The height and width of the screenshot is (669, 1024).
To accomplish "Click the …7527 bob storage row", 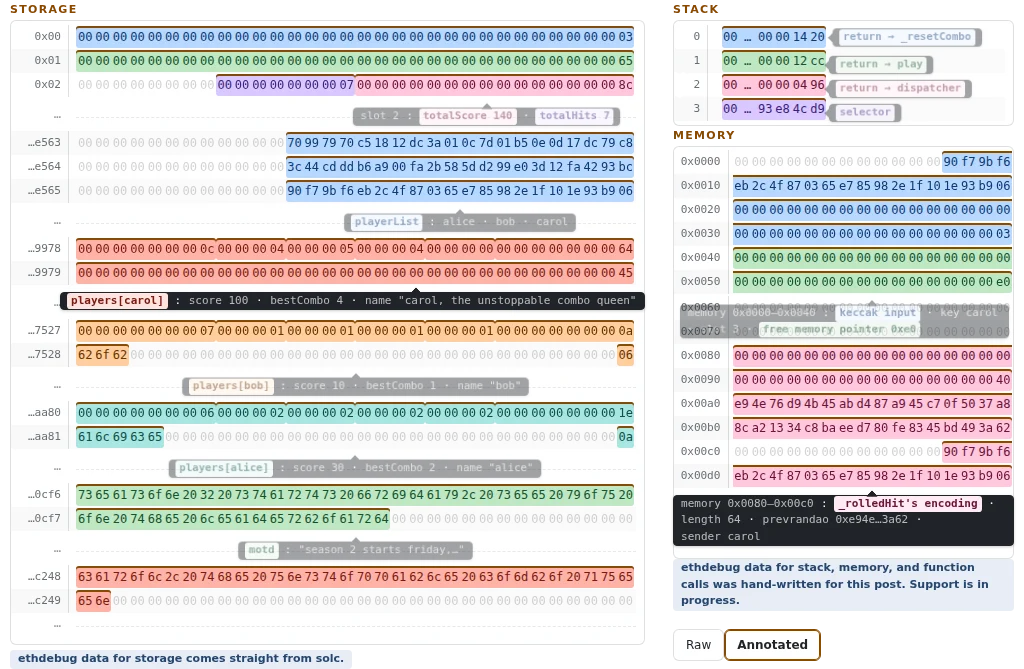I will (355, 331).
